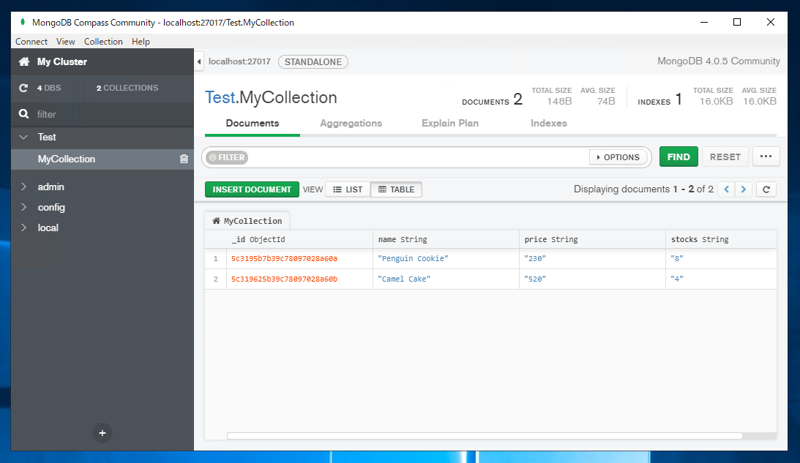The height and width of the screenshot is (463, 800).
Task: Switch to LIST view
Action: [x=348, y=189]
